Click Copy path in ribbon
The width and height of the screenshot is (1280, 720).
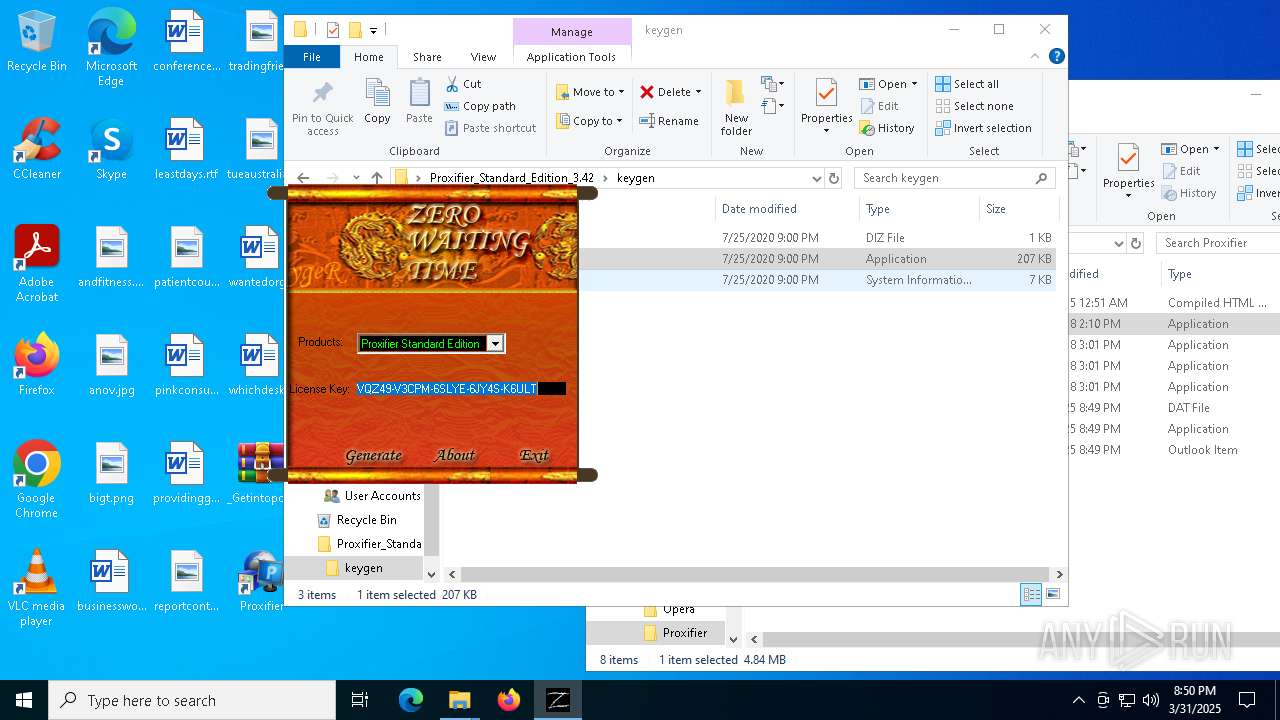tap(480, 106)
